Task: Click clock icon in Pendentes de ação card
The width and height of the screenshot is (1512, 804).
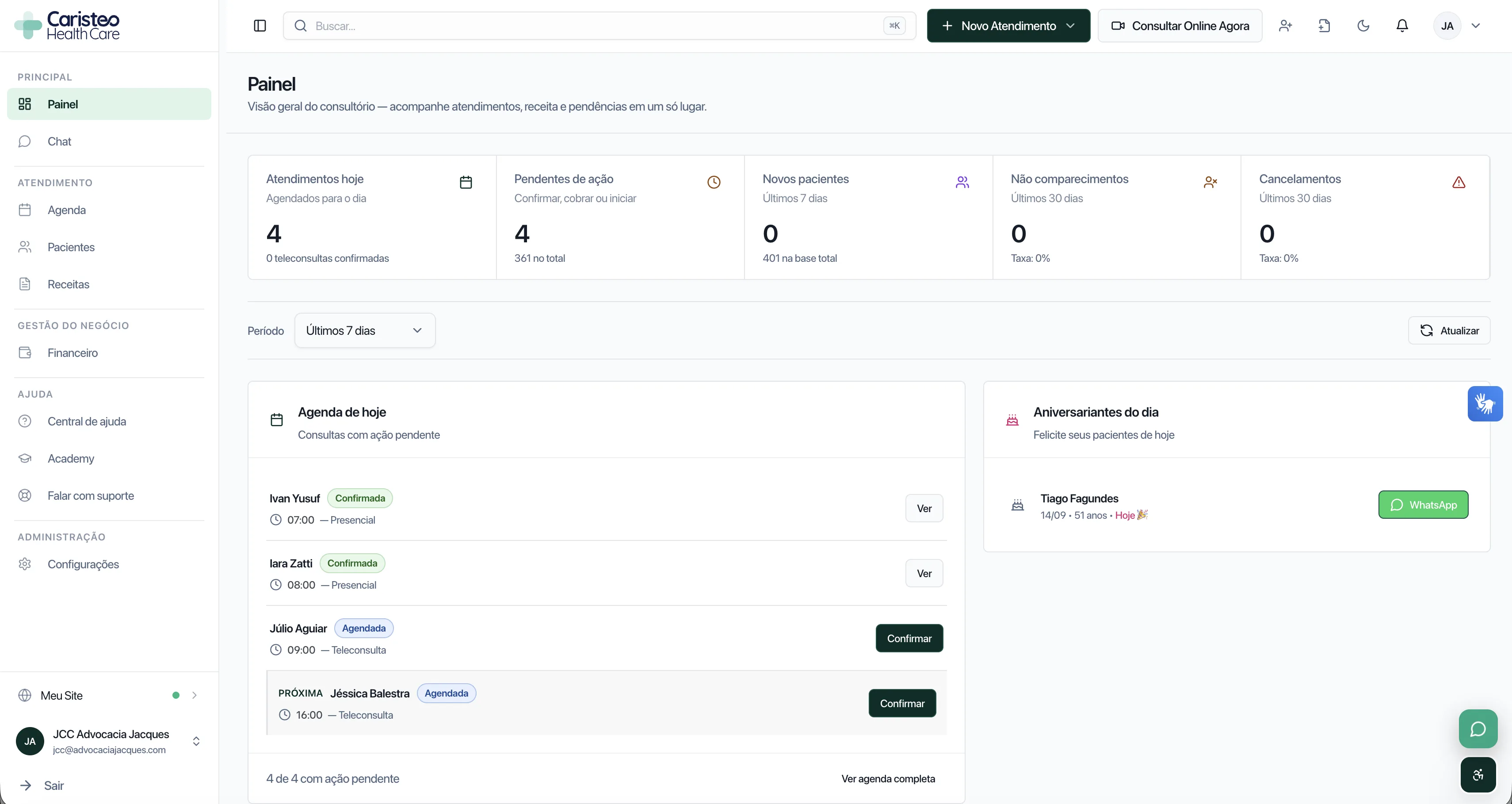Action: coord(714,182)
